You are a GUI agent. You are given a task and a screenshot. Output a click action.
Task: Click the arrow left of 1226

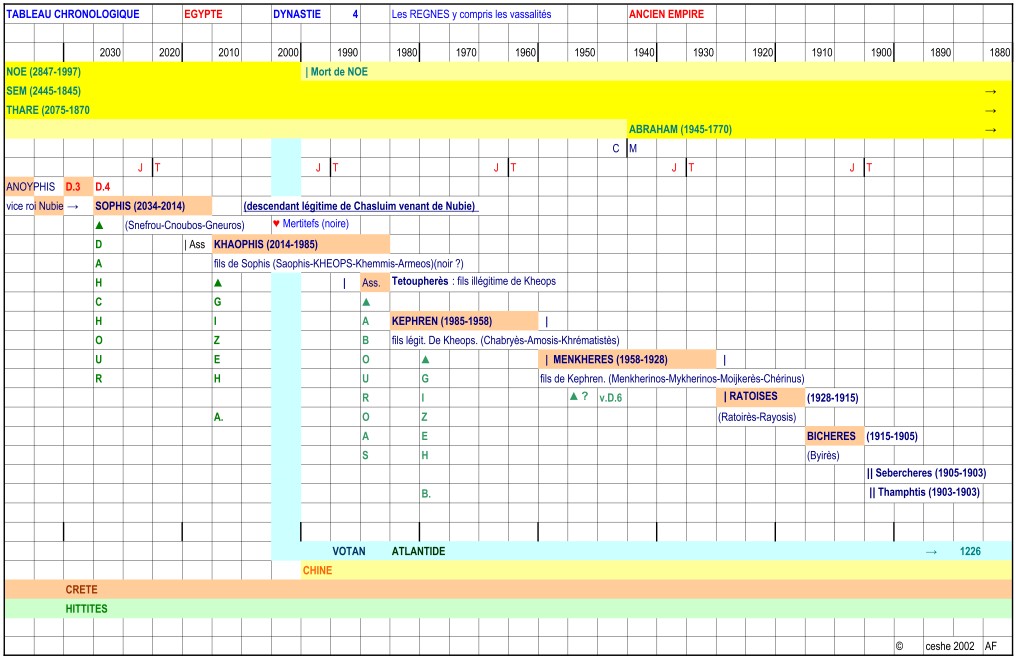pyautogui.click(x=931, y=551)
